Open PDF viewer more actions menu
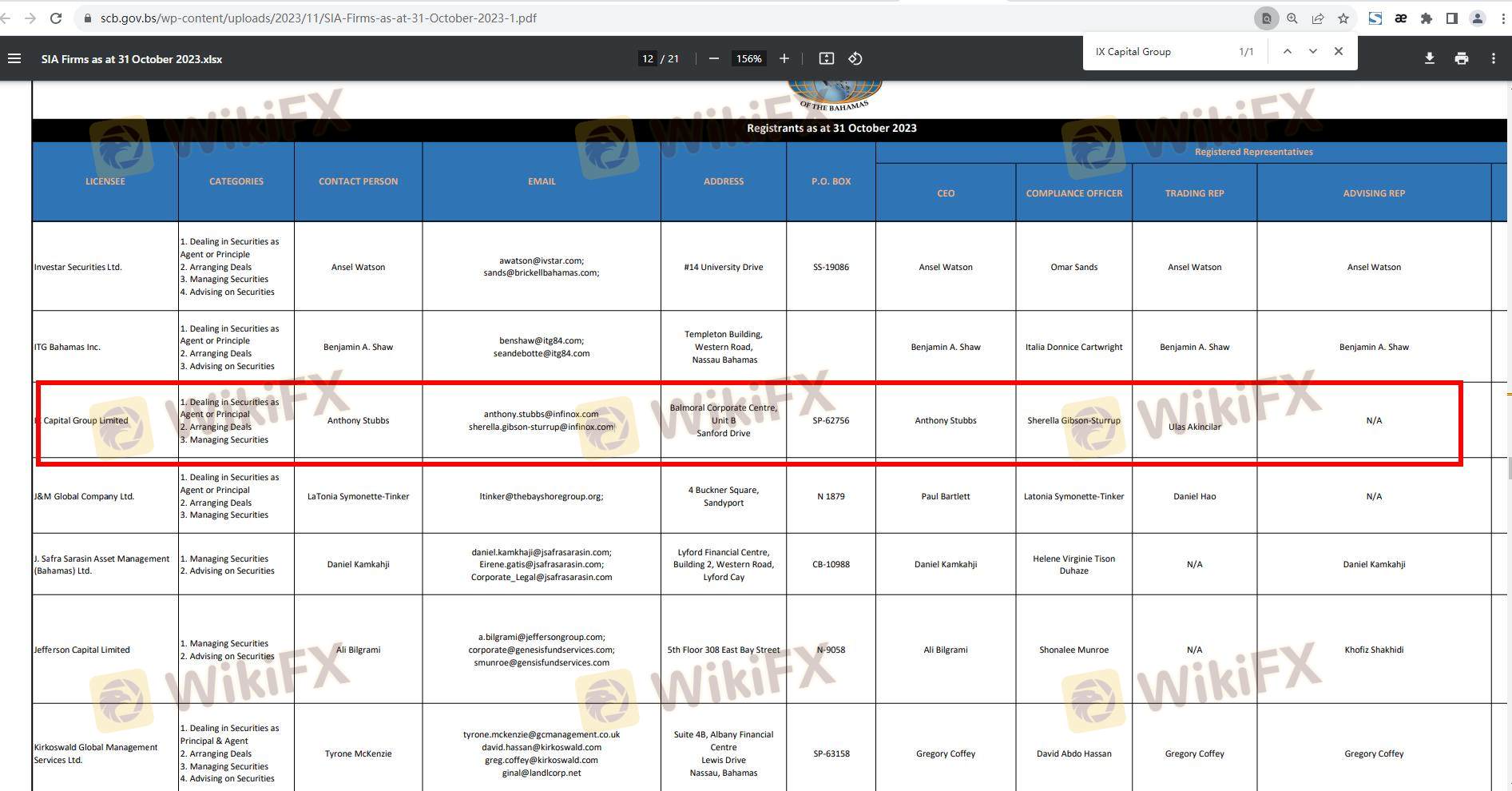 tap(1493, 58)
